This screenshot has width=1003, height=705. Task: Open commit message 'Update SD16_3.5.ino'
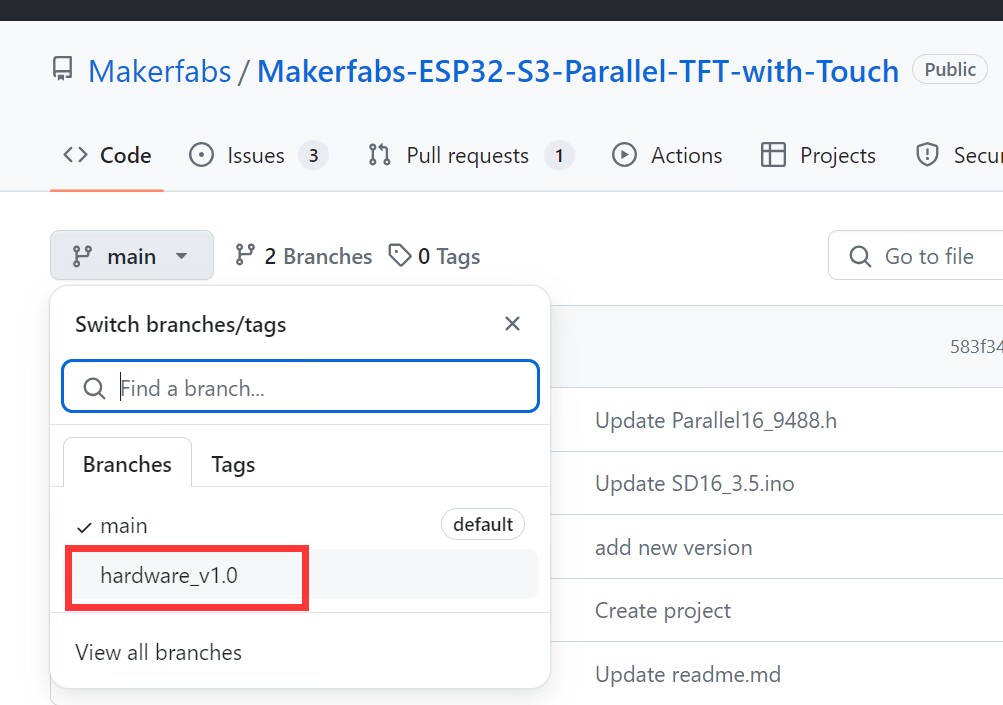(x=695, y=484)
